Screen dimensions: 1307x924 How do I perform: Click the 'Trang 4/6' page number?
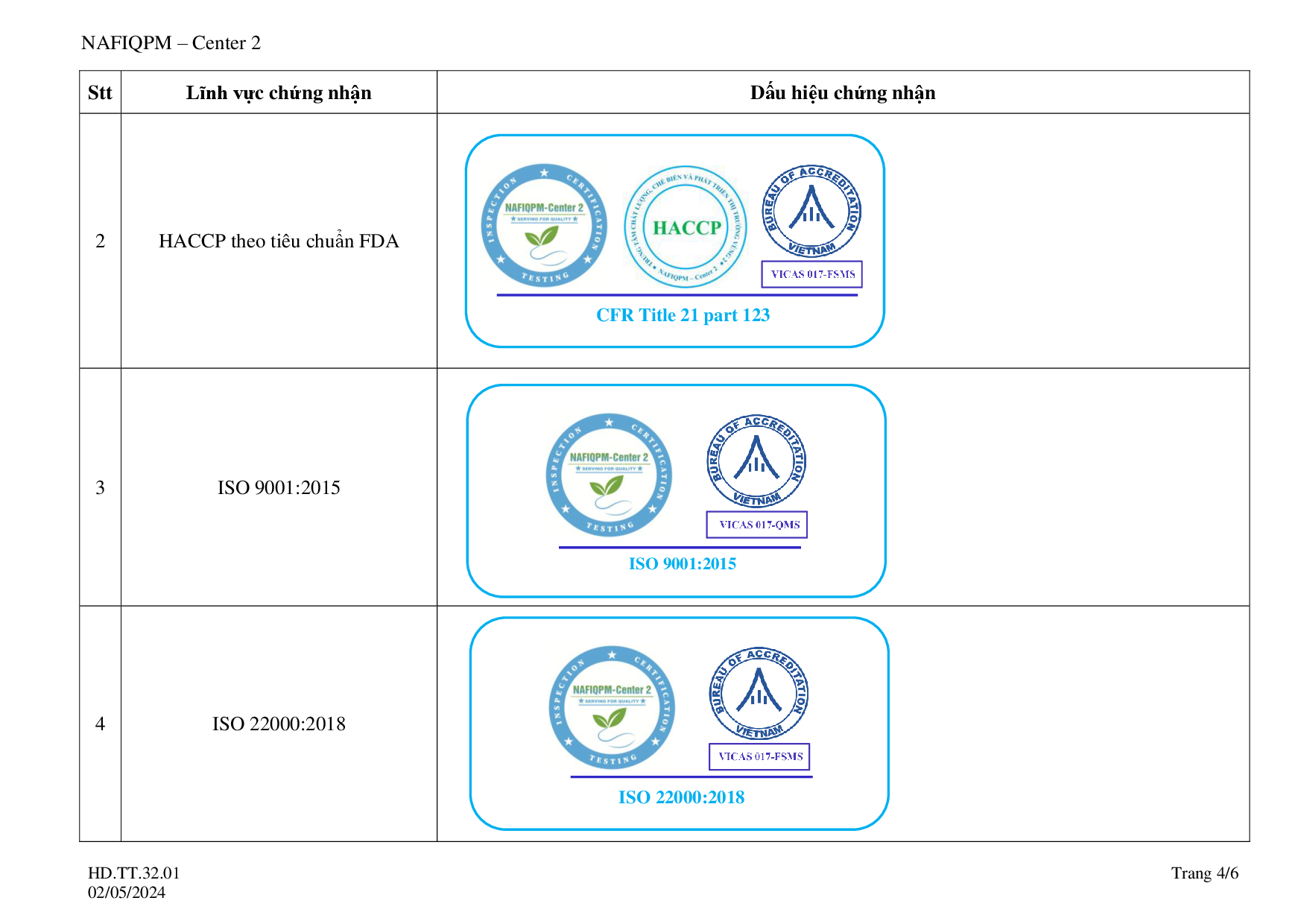pyautogui.click(x=1205, y=873)
